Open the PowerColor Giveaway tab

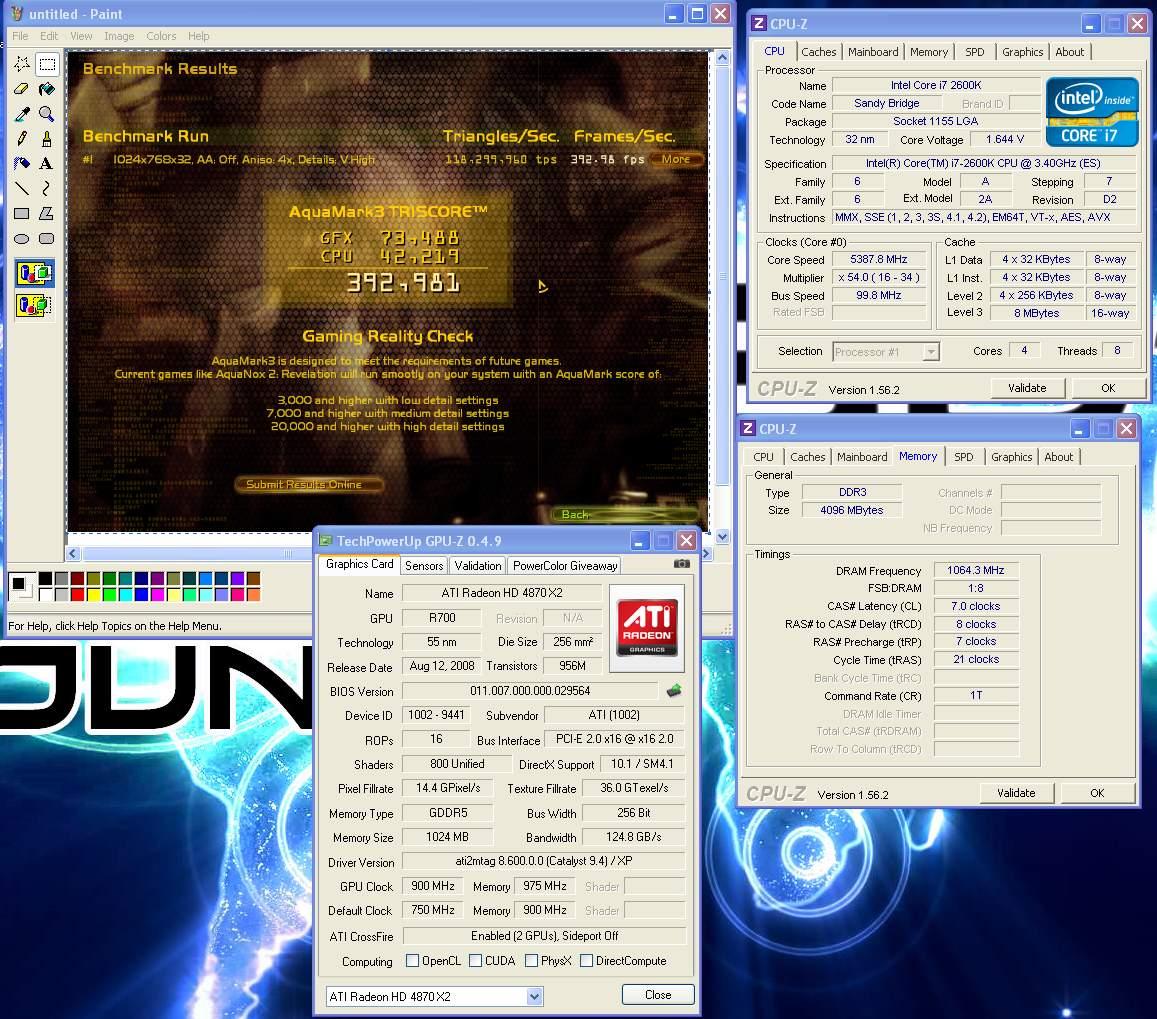coord(564,566)
